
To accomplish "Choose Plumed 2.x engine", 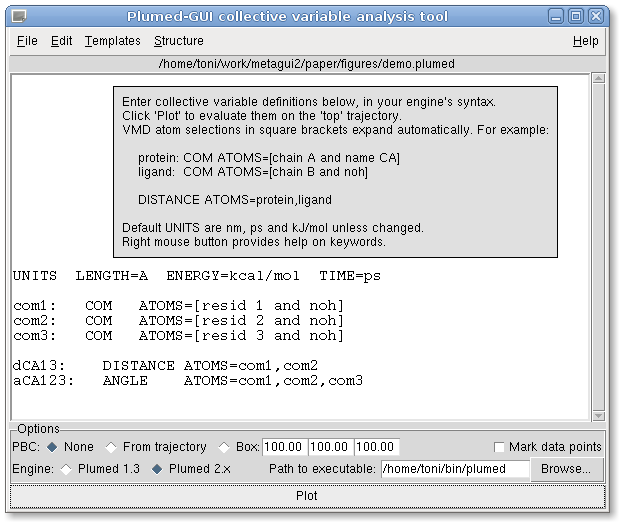I will (157, 469).
